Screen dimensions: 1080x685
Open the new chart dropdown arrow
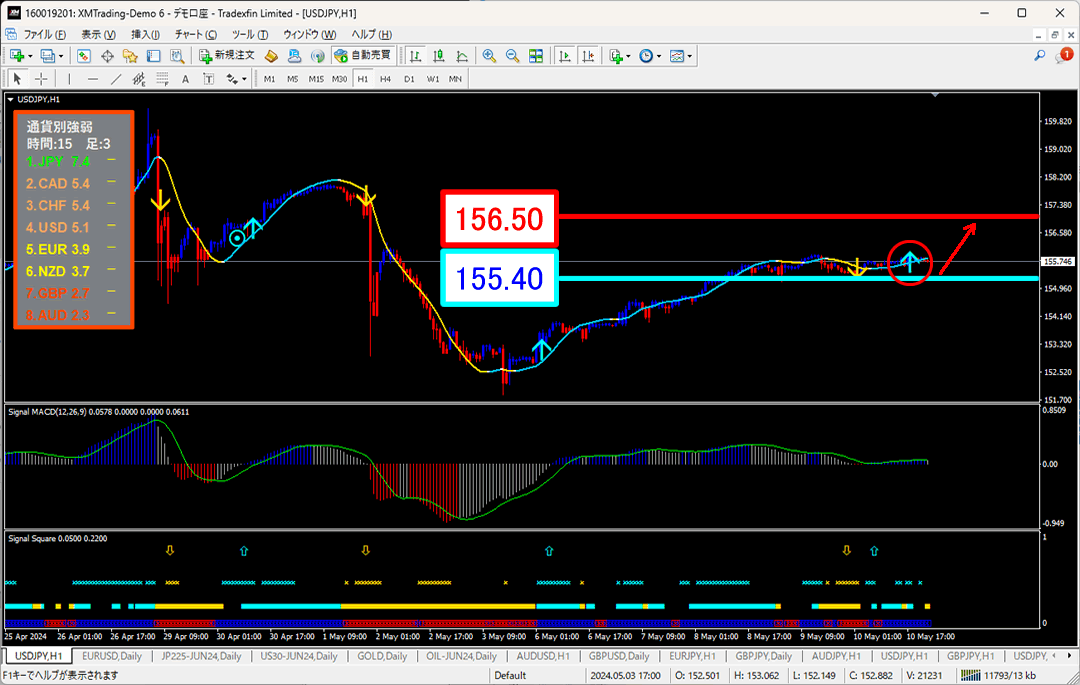[30, 56]
